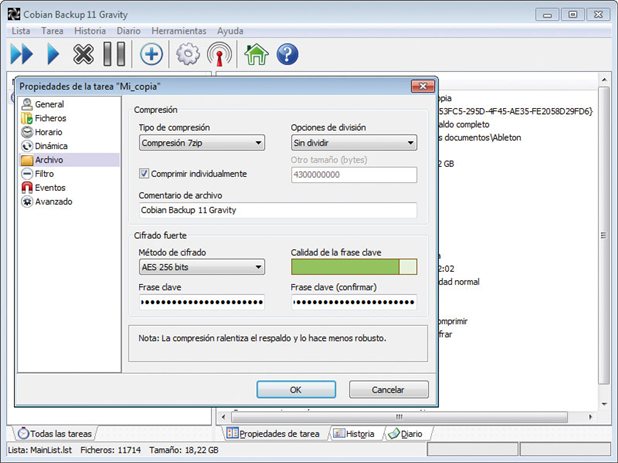Click the horizontal scroll right arrow
This screenshot has width=618, height=463.
pyautogui.click(x=590, y=417)
